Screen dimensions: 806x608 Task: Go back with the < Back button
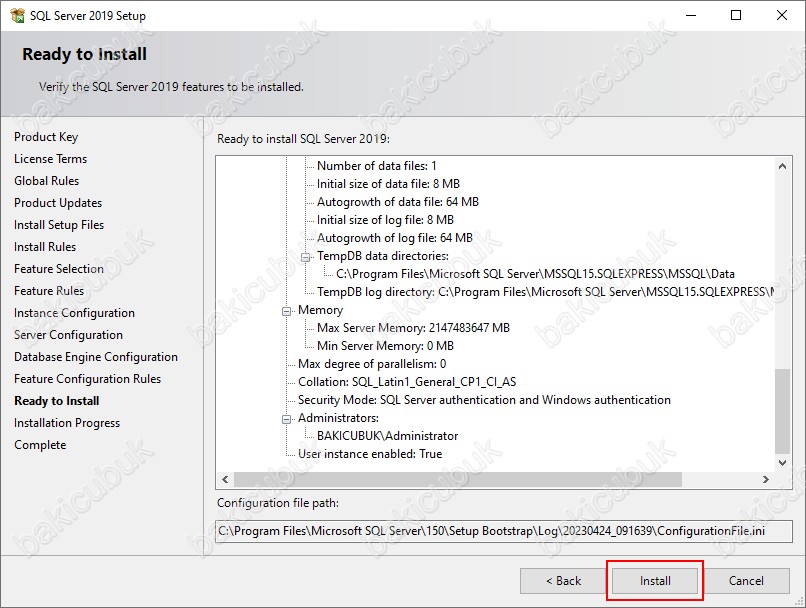click(563, 581)
